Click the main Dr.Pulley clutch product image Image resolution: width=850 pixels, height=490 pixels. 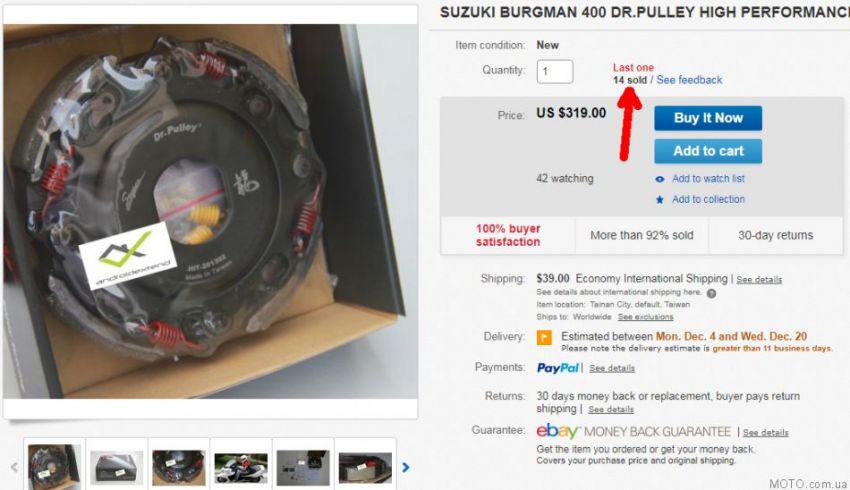[x=210, y=211]
